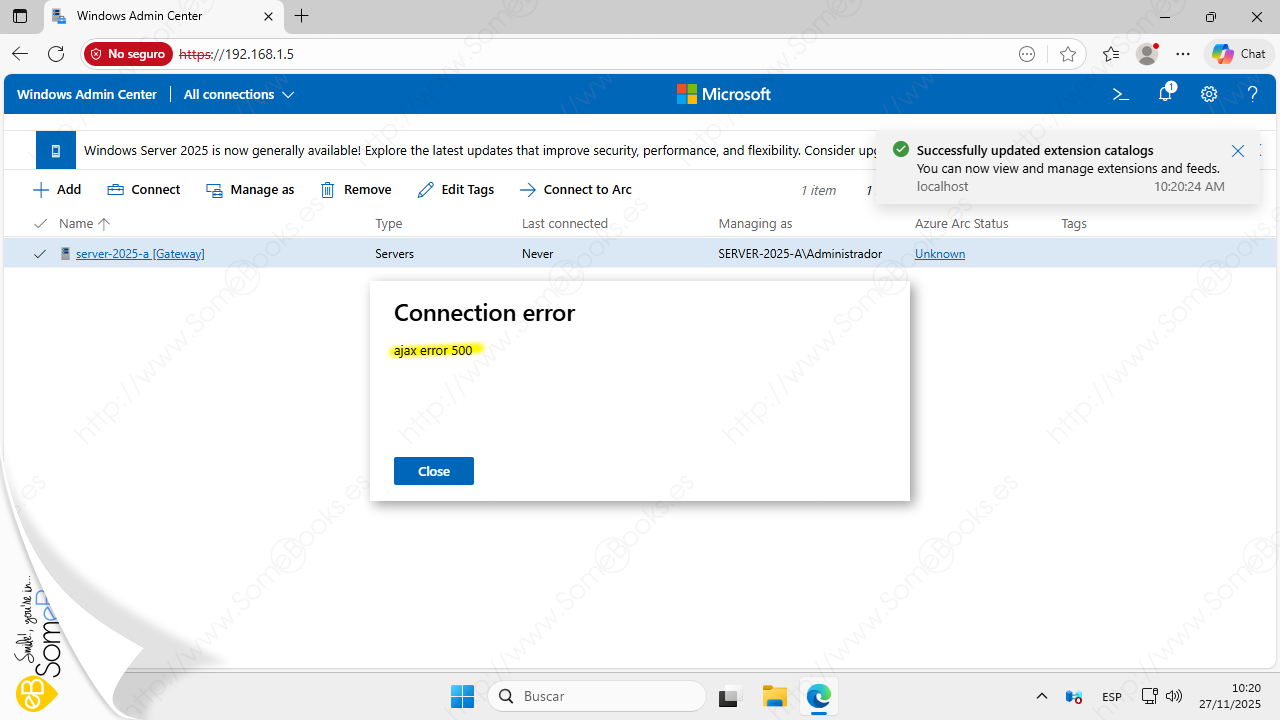Open the notifications bell
The height and width of the screenshot is (720, 1280).
coord(1165,94)
